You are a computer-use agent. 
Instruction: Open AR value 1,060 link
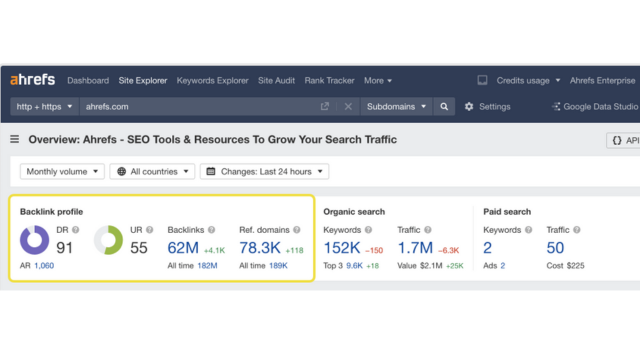[44, 266]
